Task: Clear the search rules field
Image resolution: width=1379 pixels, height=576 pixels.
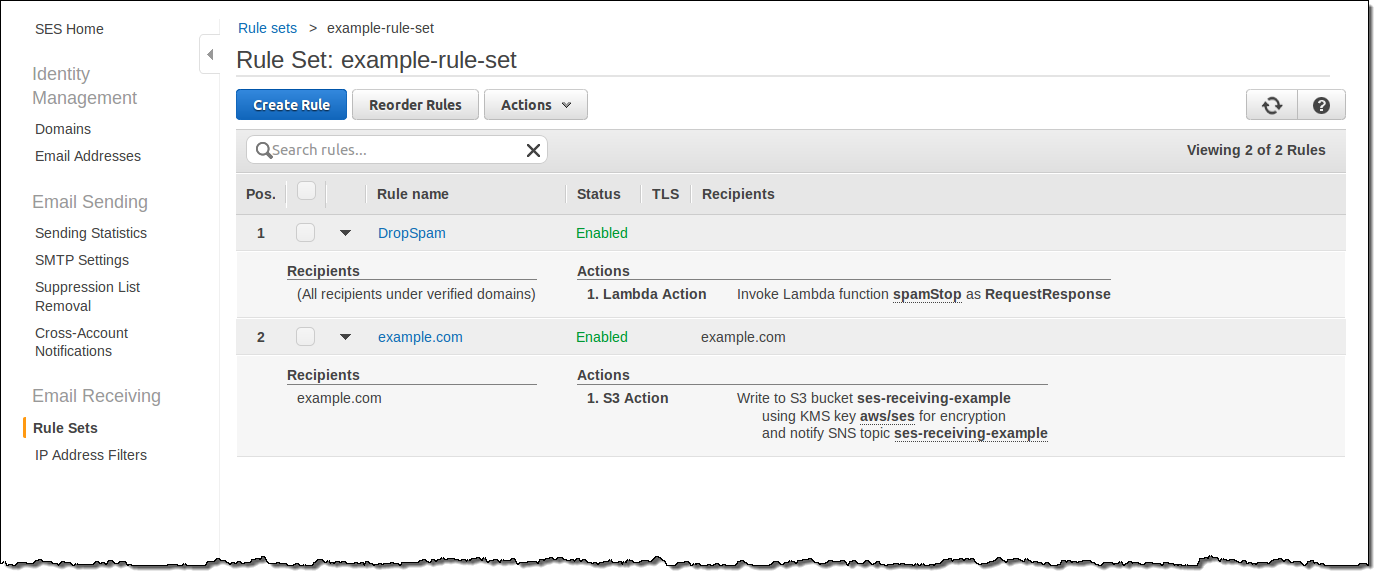Action: point(533,149)
